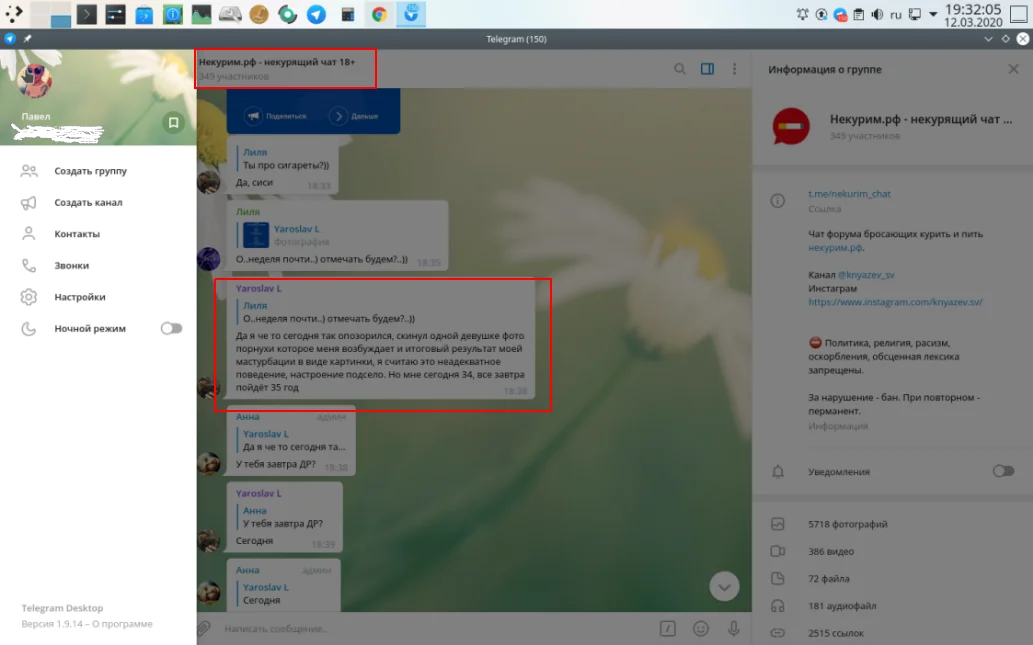The width and height of the screenshot is (1033, 645).
Task: Click group name Некурим.рф in info panel
Action: click(x=921, y=119)
